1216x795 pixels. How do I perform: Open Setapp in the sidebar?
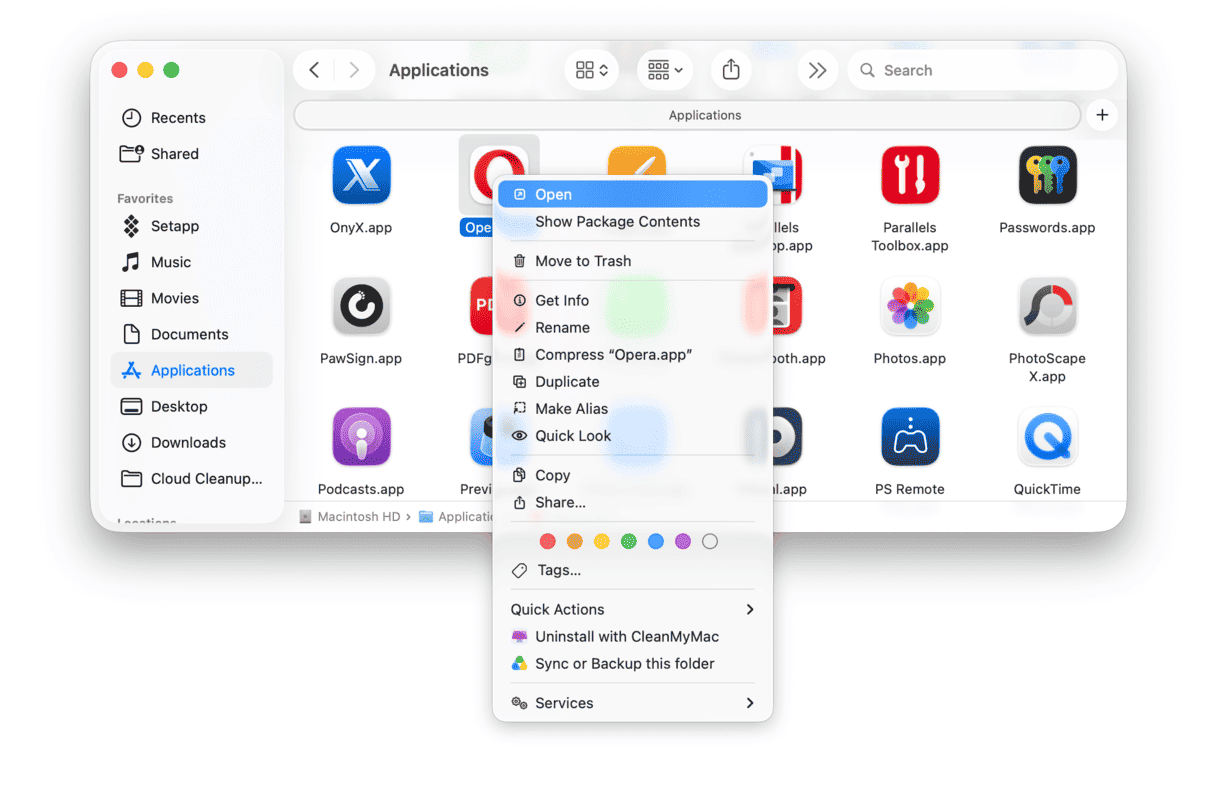click(191, 226)
